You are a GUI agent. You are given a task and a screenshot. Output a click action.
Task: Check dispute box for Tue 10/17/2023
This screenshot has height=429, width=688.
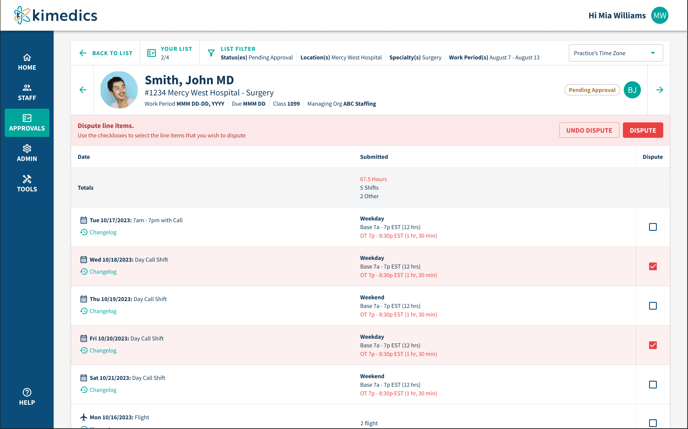tap(653, 227)
